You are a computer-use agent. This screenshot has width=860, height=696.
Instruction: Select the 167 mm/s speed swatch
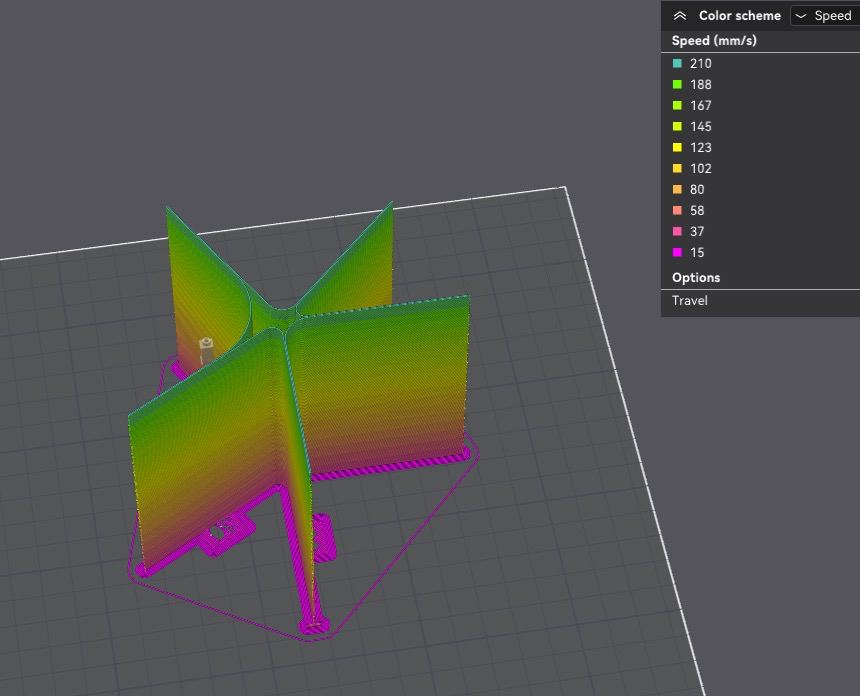pos(678,106)
